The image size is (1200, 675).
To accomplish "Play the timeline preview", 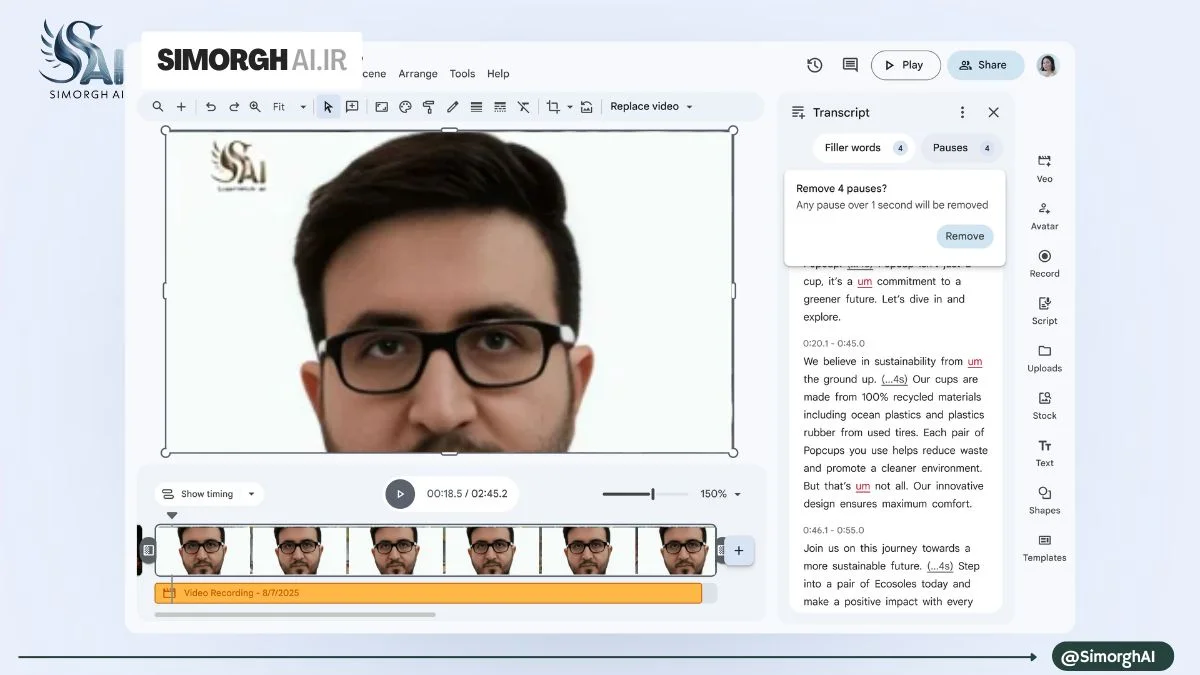I will (x=400, y=494).
